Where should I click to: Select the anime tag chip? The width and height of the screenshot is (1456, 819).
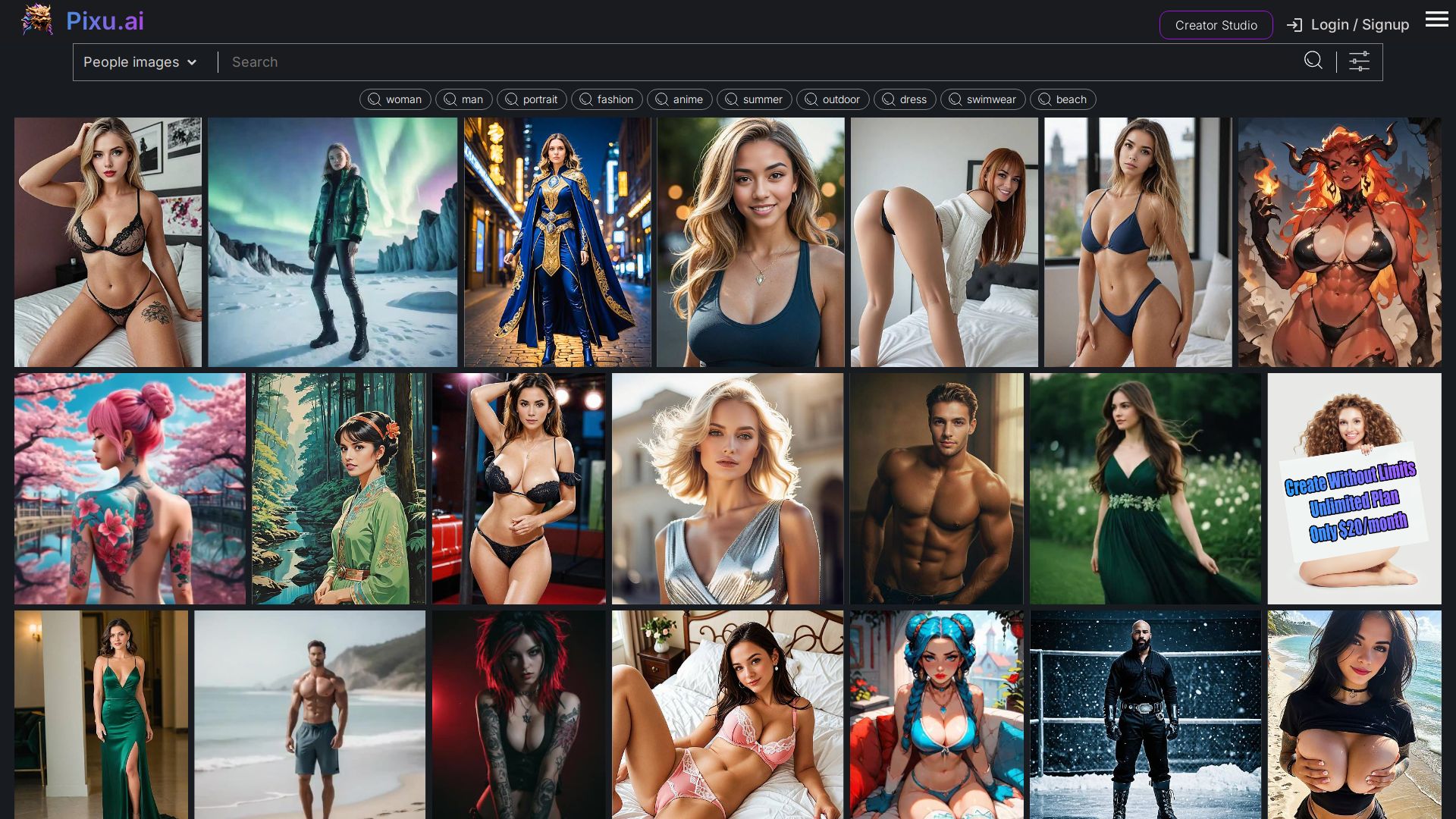point(679,99)
